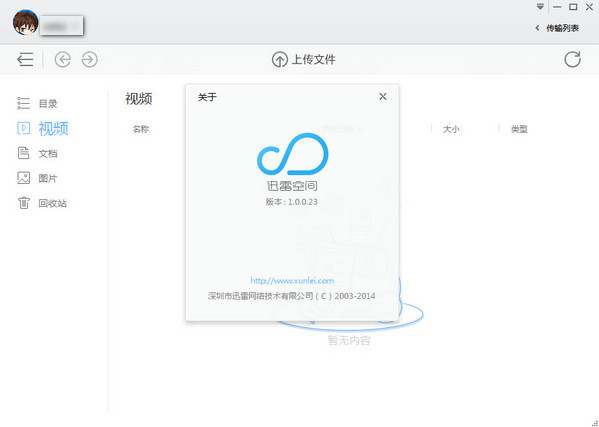
Task: Close the 关于 about dialog
Action: (x=383, y=97)
